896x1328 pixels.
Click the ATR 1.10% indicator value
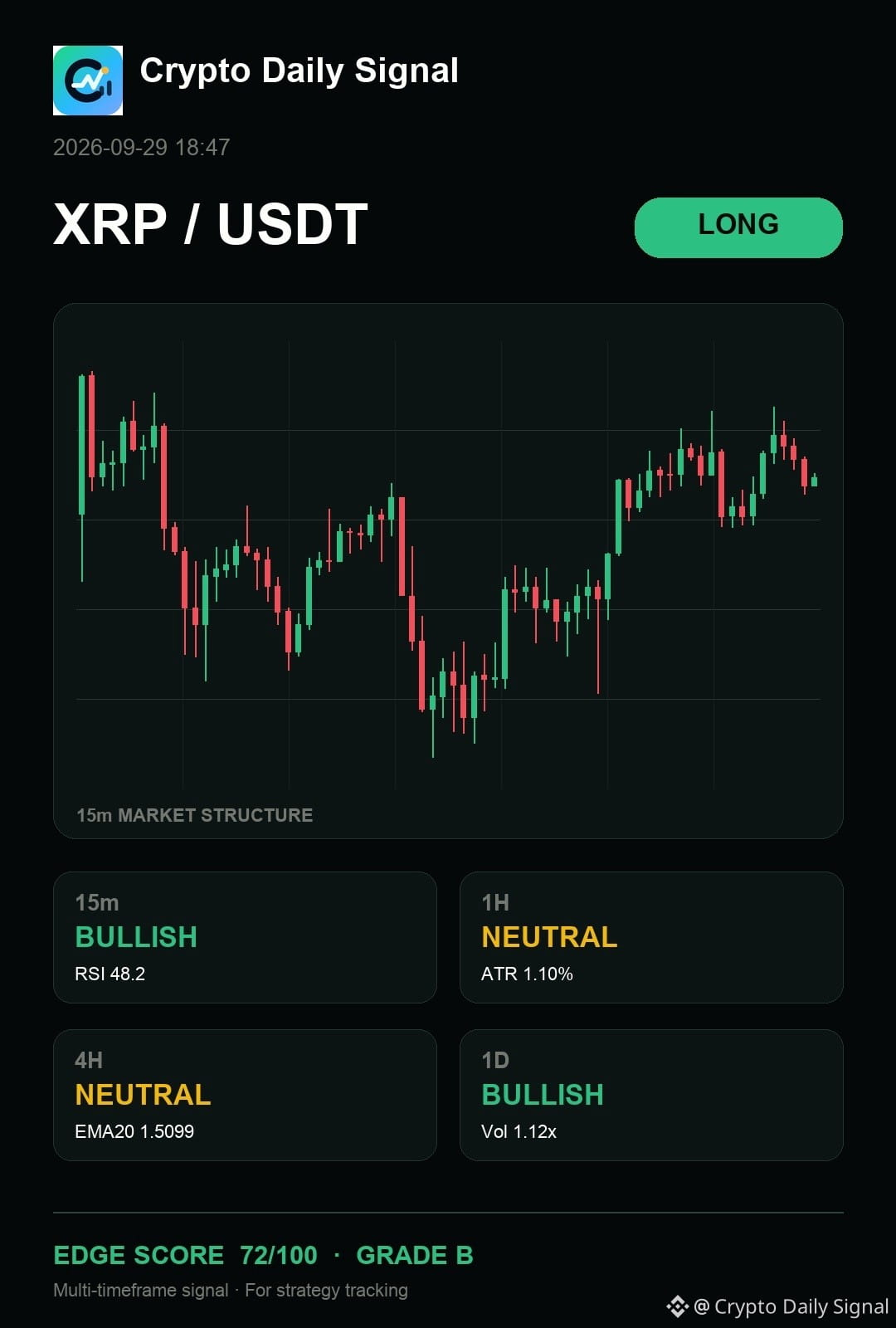(x=527, y=974)
